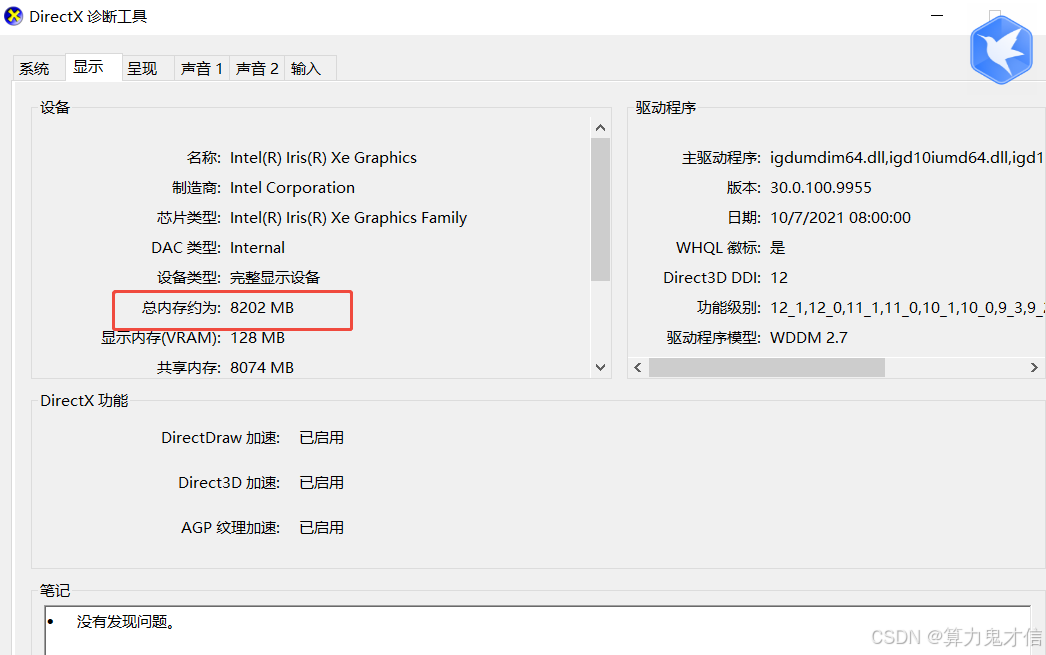The width and height of the screenshot is (1046, 655).
Task: Click the VRAM value 128 MB
Action: click(257, 338)
